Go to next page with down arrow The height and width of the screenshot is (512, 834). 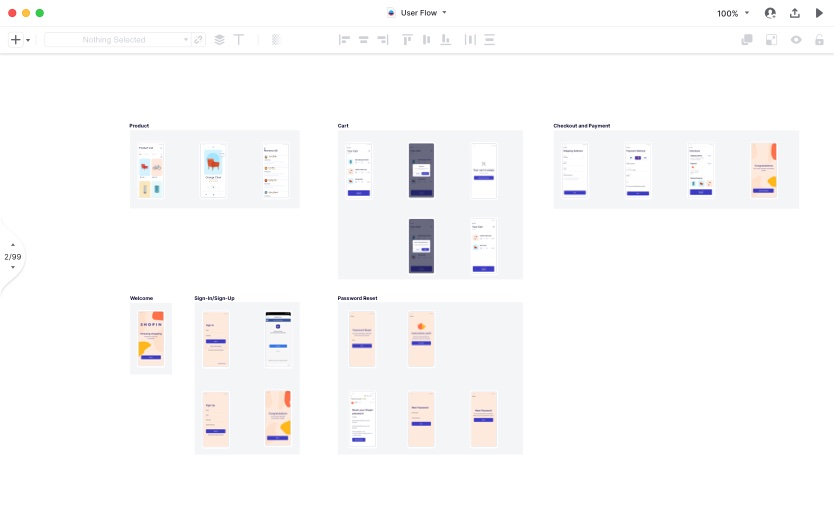(13, 268)
